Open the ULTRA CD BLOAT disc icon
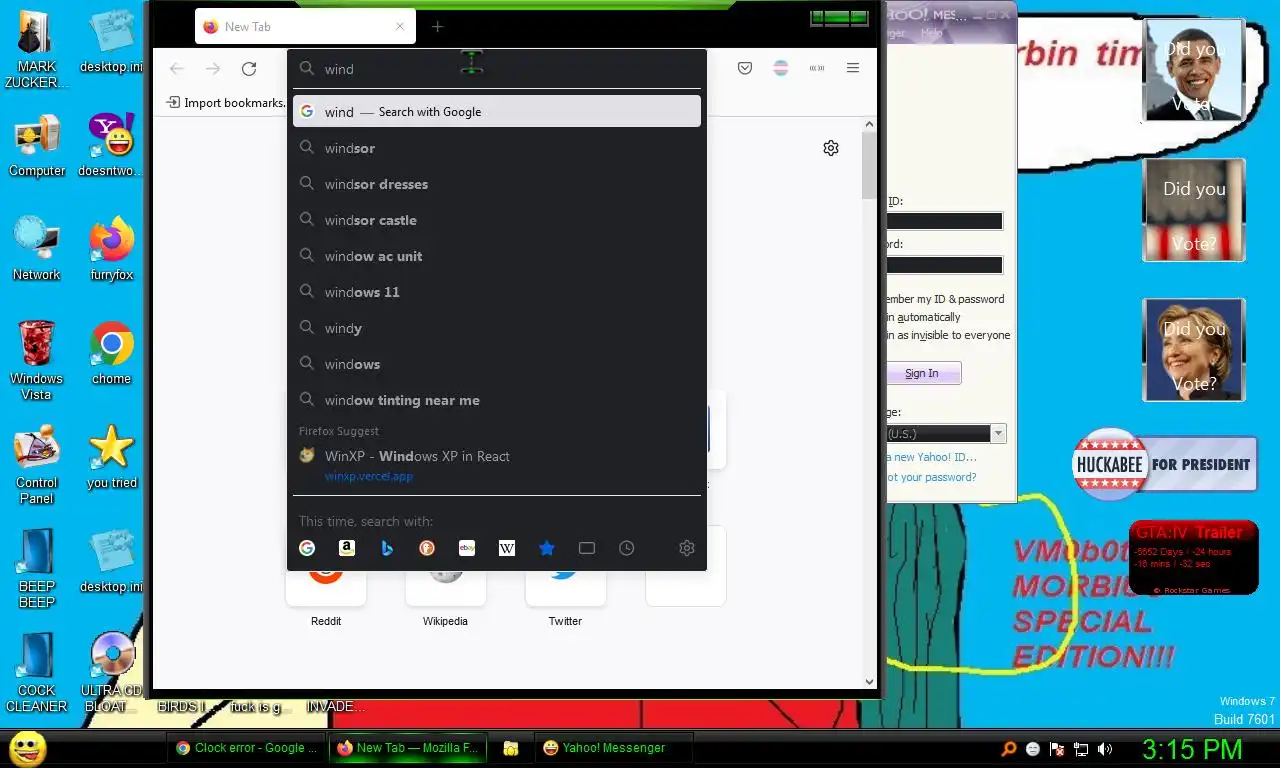Image resolution: width=1280 pixels, height=768 pixels. tap(111, 672)
